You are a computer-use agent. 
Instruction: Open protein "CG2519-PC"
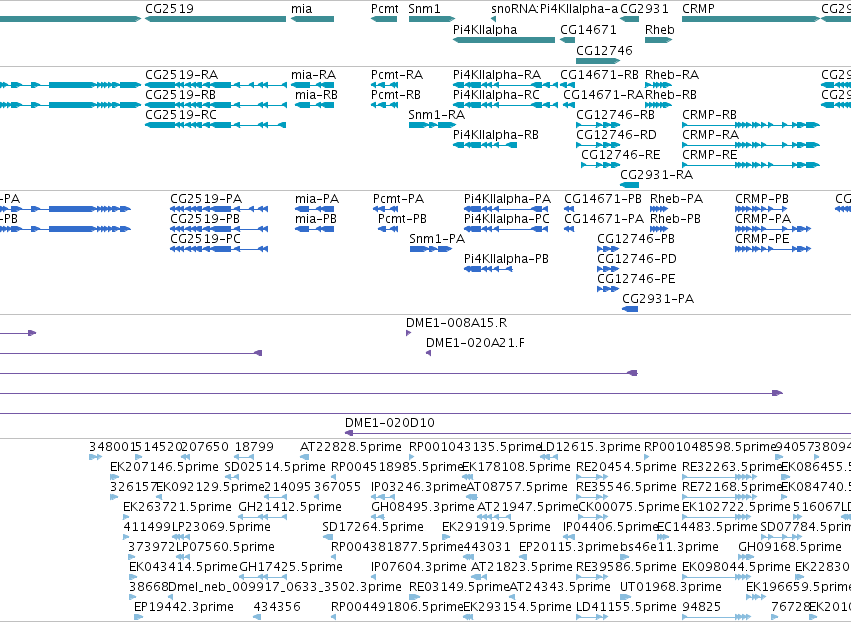206,239
